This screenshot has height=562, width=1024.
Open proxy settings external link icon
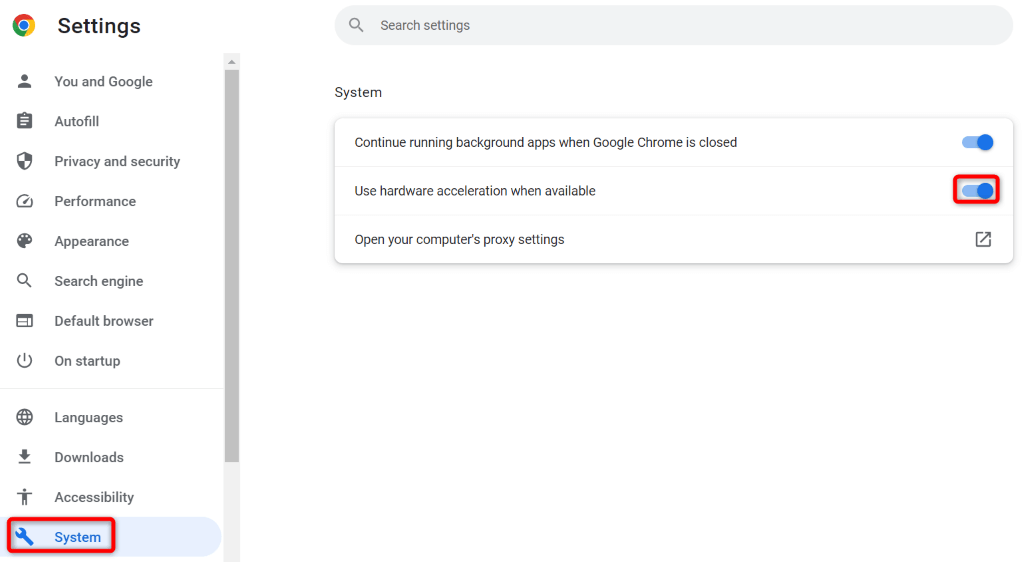pyautogui.click(x=983, y=239)
